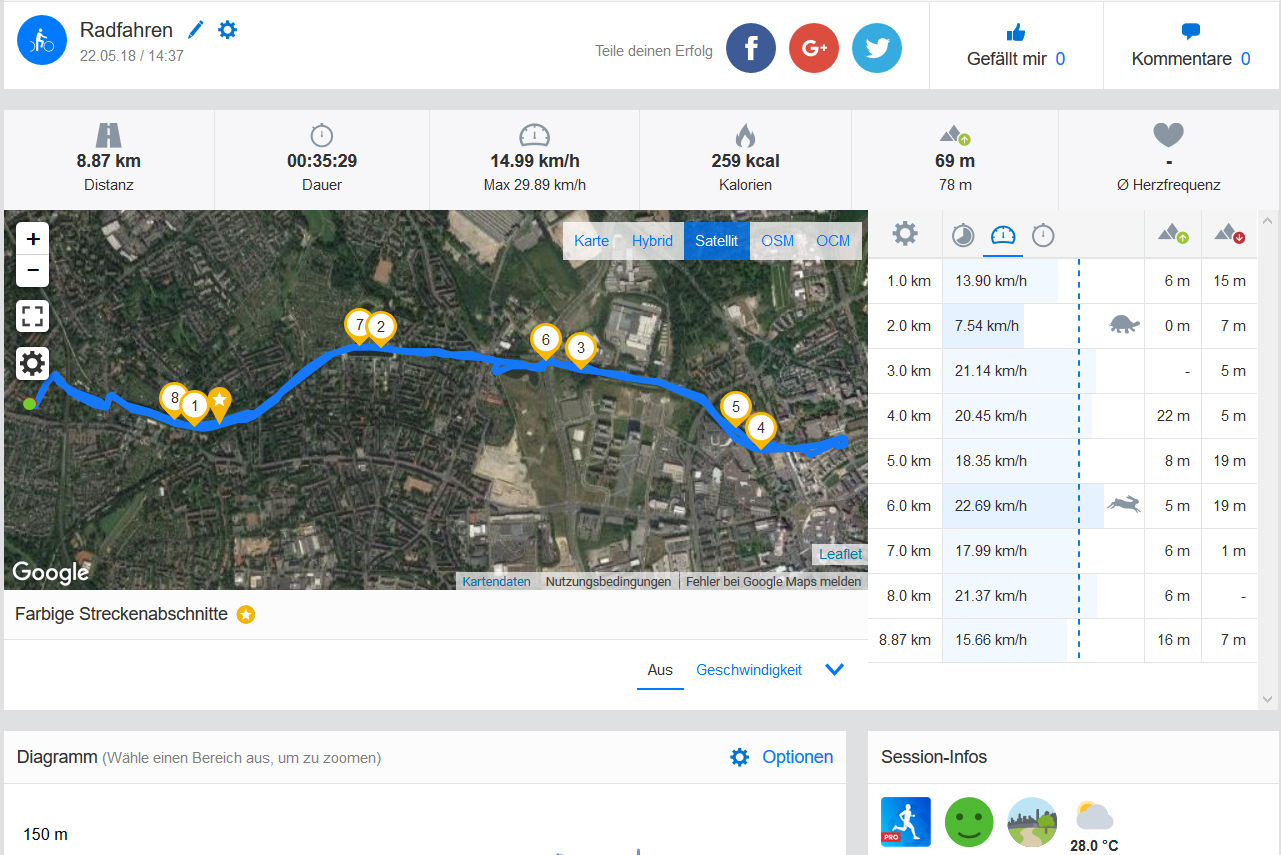Viewport: 1281px width, 855px height.
Task: Expand colored segments options chevron
Action: [x=835, y=670]
